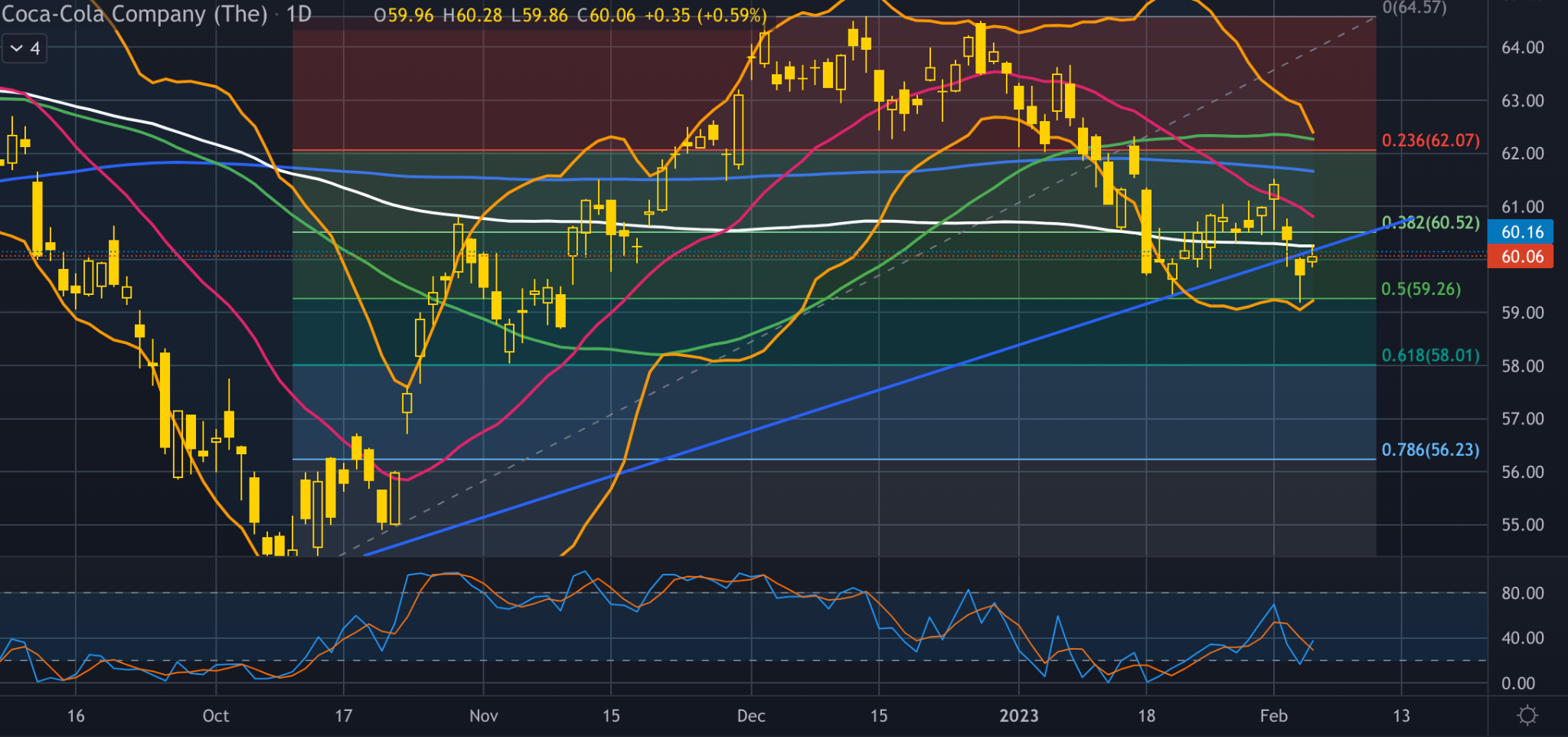
Task: Open chart settings gear icon
Action: 1527,716
